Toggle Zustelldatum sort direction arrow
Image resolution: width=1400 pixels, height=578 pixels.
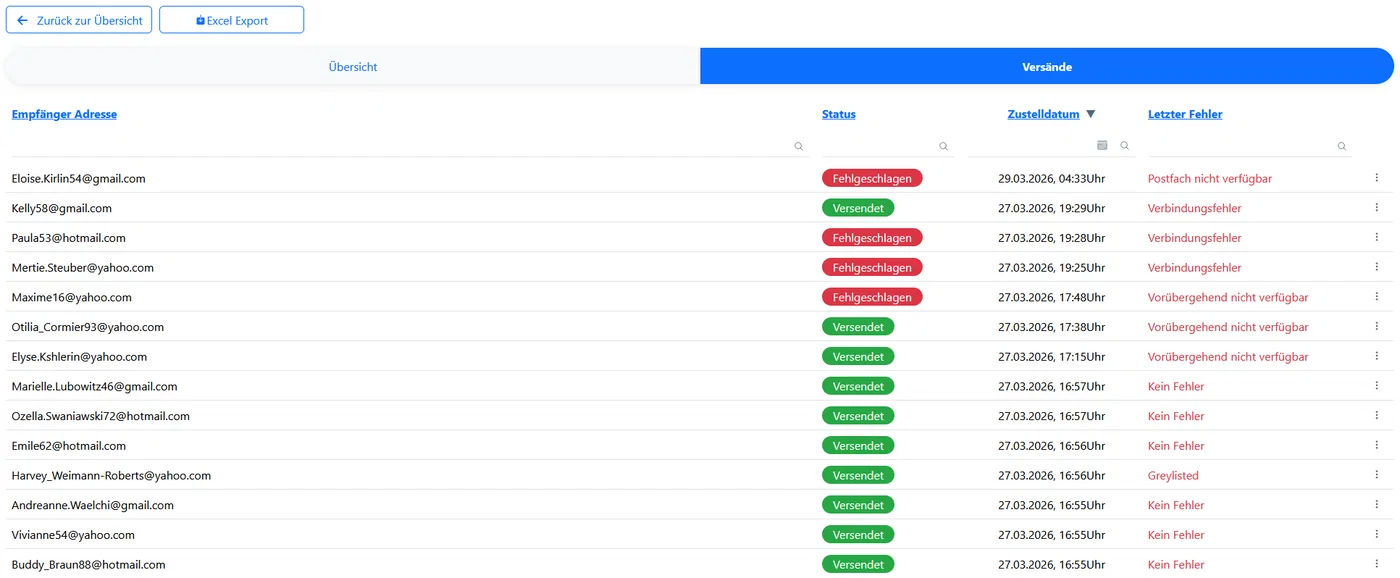[1091, 114]
